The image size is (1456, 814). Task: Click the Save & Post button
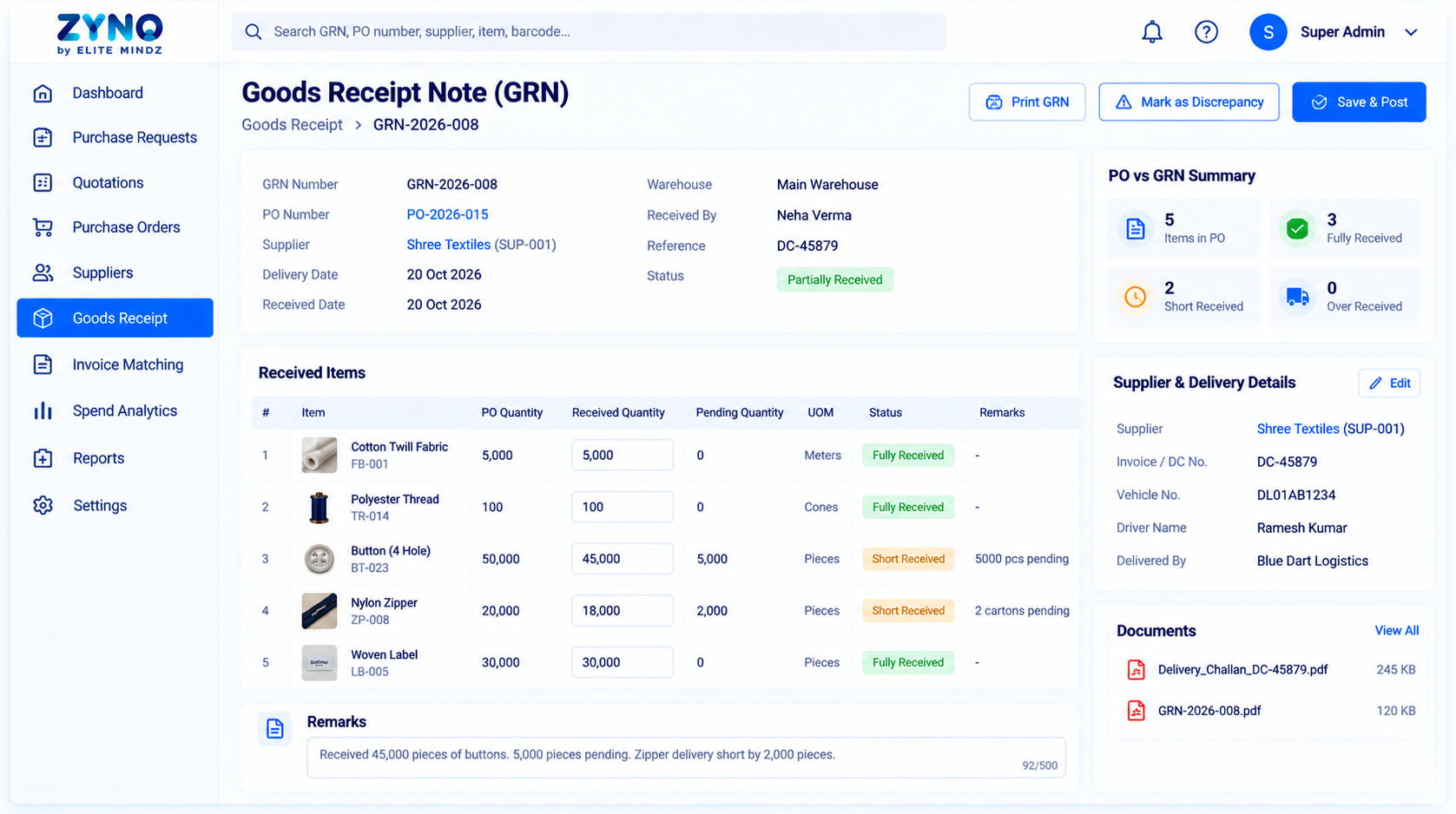point(1359,102)
